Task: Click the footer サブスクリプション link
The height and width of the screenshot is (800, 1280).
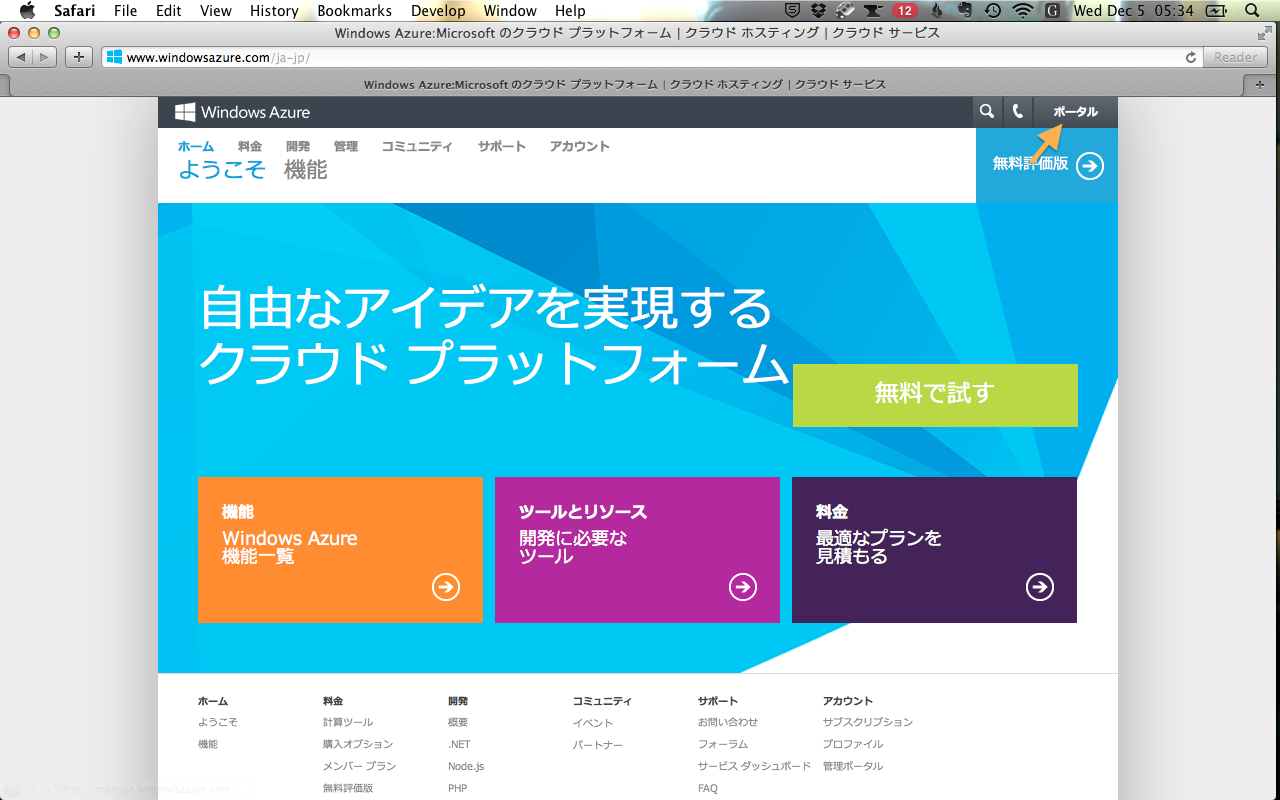Action: click(x=868, y=722)
